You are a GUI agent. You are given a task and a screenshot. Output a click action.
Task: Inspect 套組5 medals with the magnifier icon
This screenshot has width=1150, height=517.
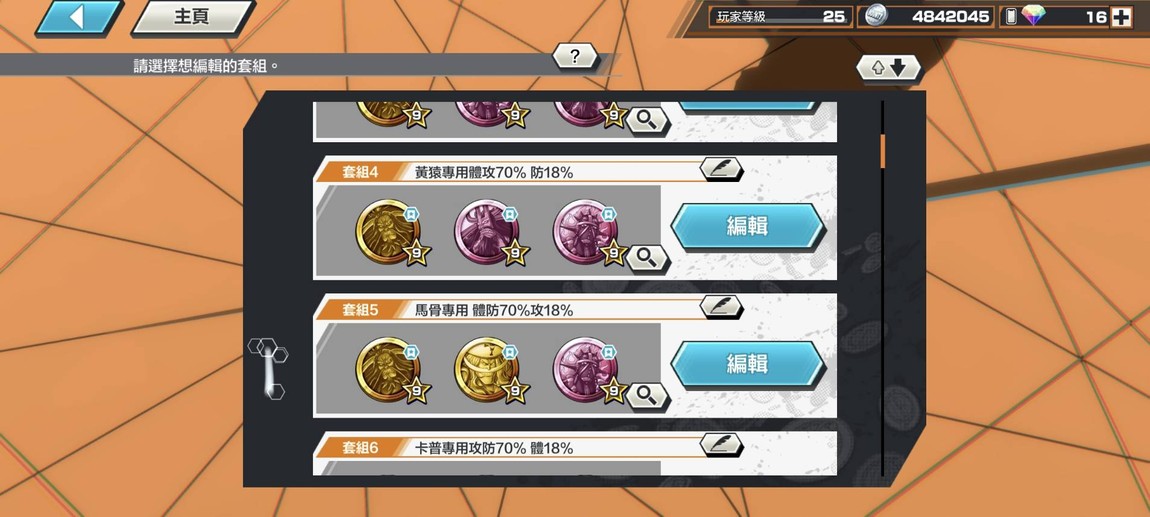click(x=646, y=395)
